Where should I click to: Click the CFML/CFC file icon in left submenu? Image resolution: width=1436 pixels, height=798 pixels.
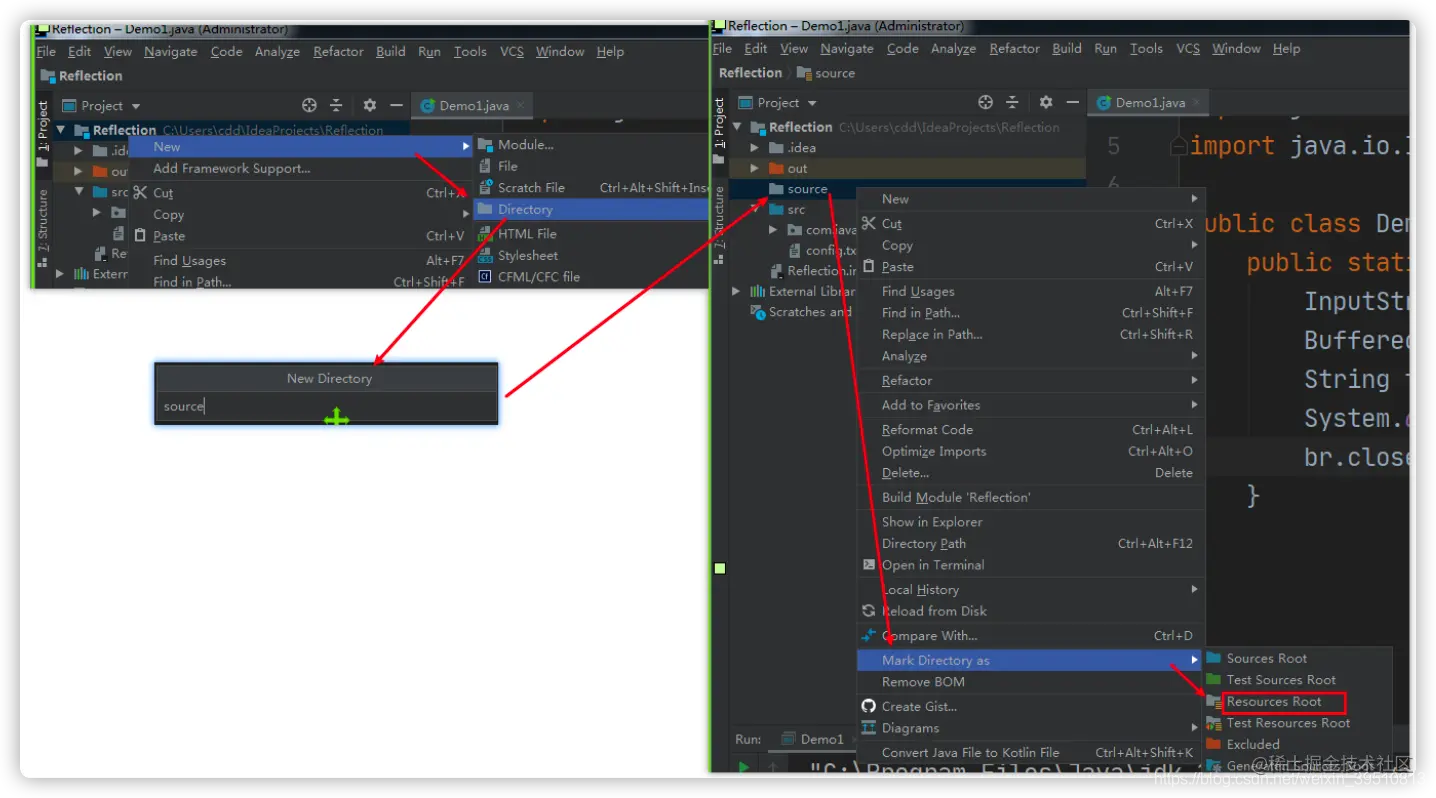pyautogui.click(x=485, y=277)
